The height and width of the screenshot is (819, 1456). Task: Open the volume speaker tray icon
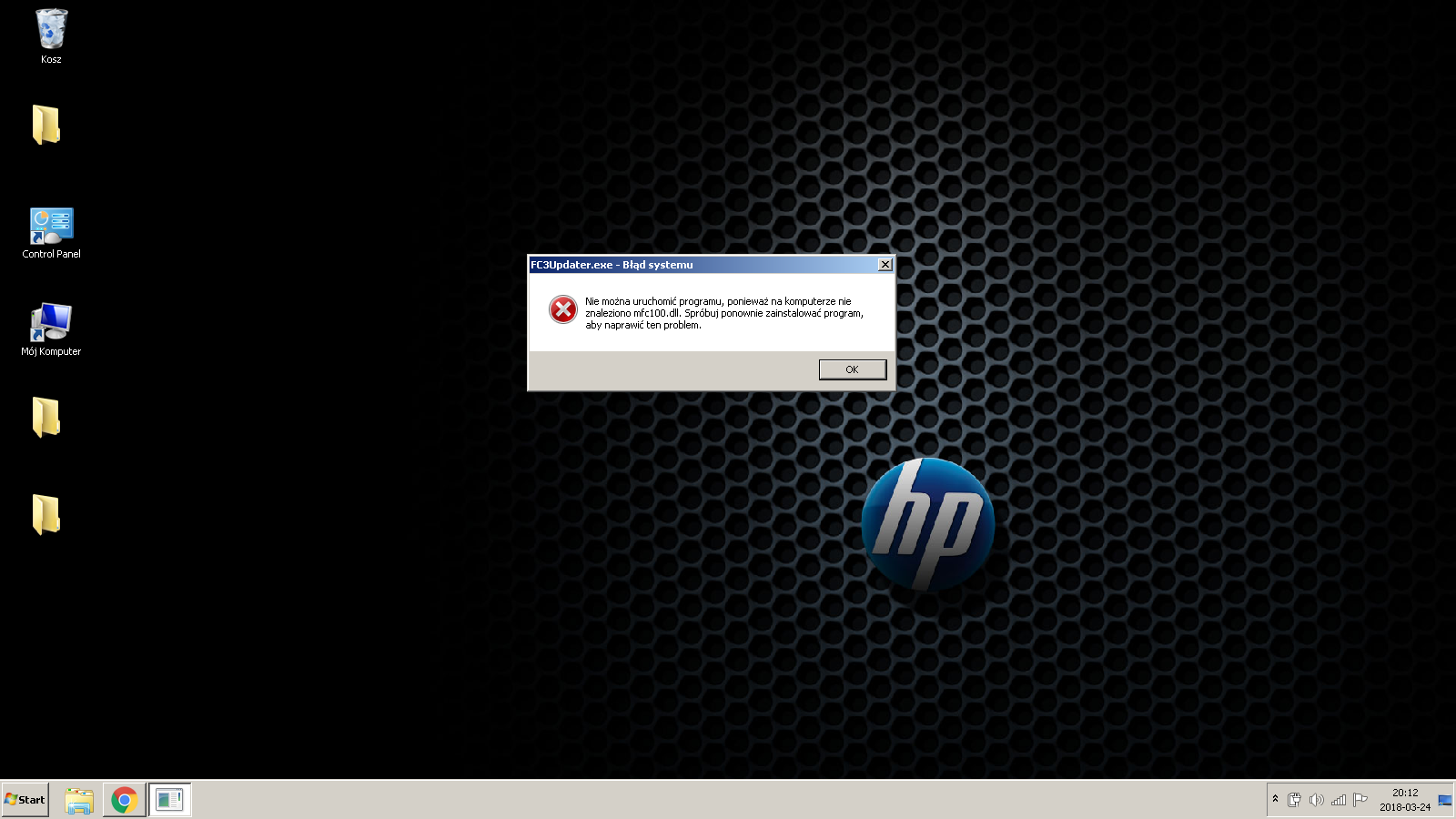(1316, 800)
